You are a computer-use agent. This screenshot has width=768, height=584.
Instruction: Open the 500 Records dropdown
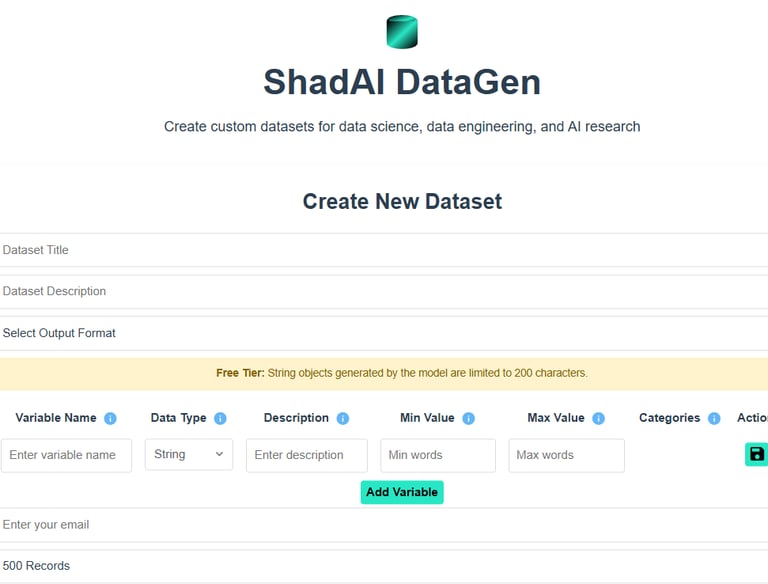click(x=384, y=566)
